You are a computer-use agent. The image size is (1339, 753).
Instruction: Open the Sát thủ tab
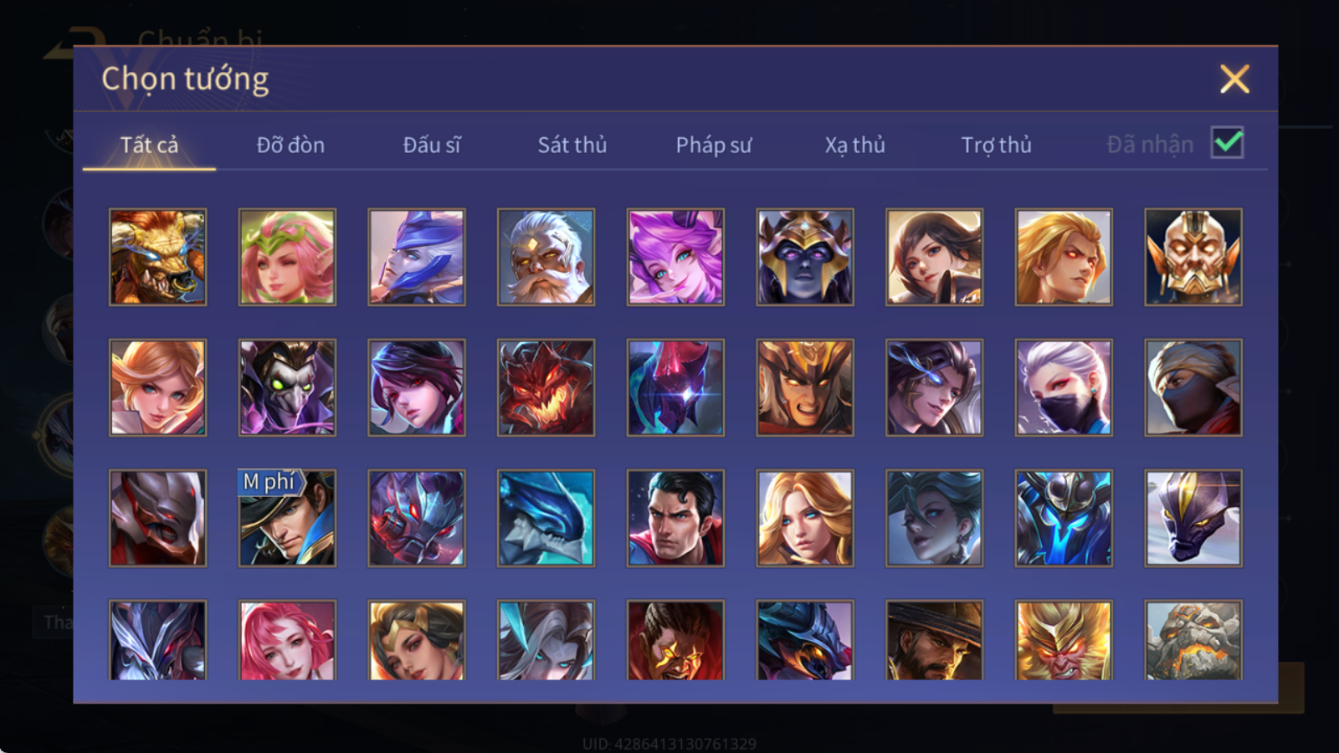(x=572, y=145)
